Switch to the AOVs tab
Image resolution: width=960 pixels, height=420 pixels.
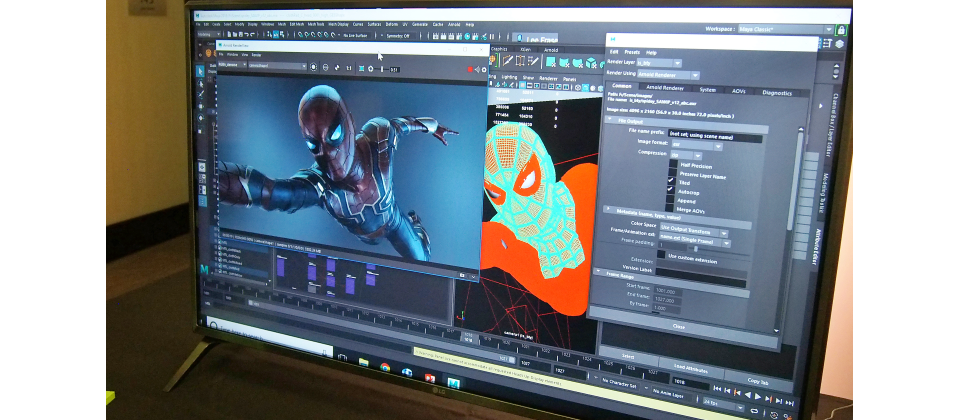[739, 91]
